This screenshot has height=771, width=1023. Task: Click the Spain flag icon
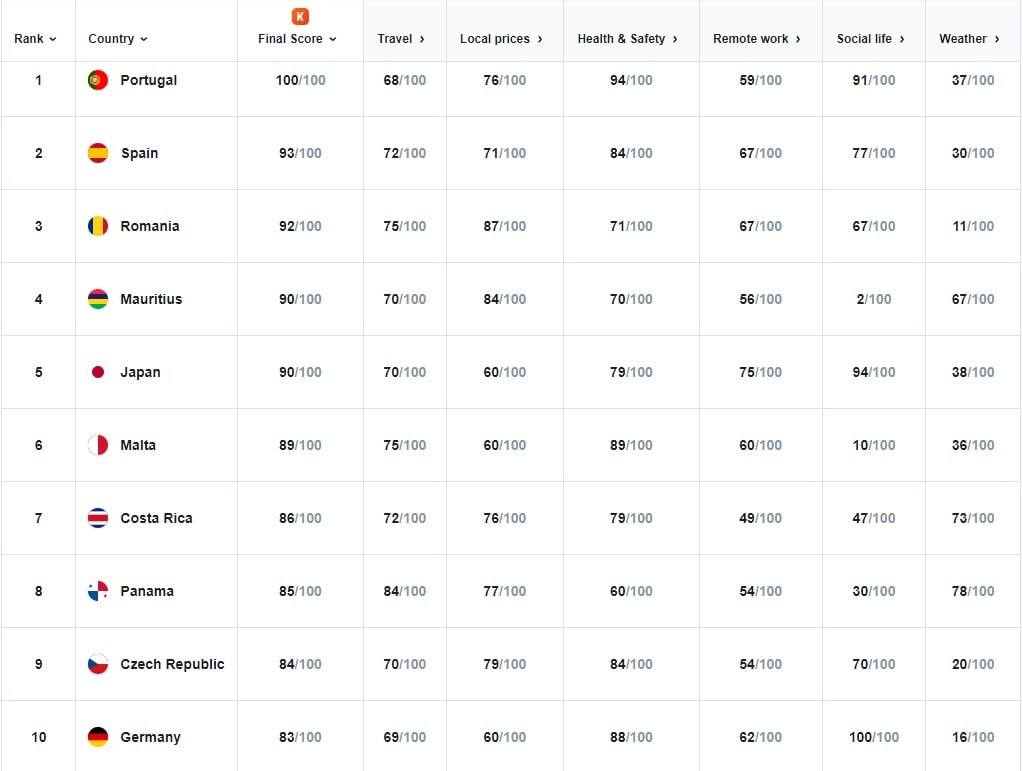coord(98,153)
